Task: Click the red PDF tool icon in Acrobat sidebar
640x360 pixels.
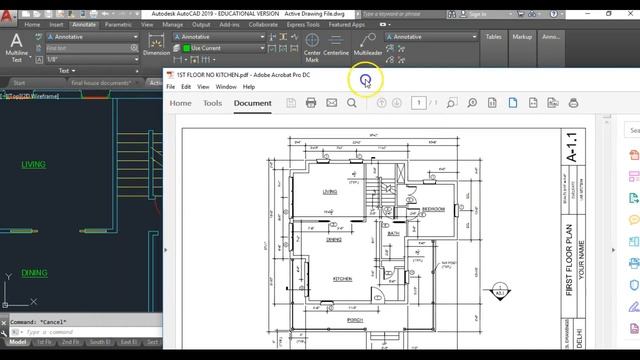Action: pyautogui.click(x=634, y=155)
